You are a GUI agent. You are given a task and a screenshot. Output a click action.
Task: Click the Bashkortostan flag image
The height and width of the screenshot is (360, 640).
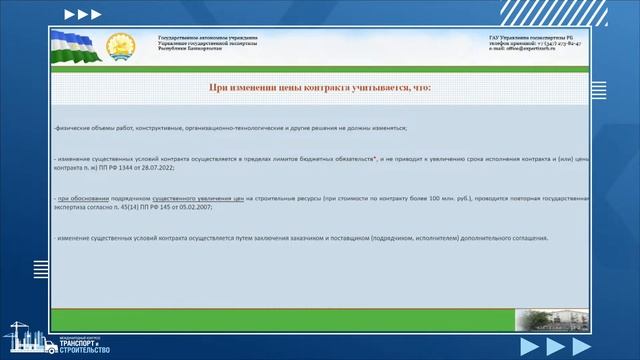coord(76,47)
